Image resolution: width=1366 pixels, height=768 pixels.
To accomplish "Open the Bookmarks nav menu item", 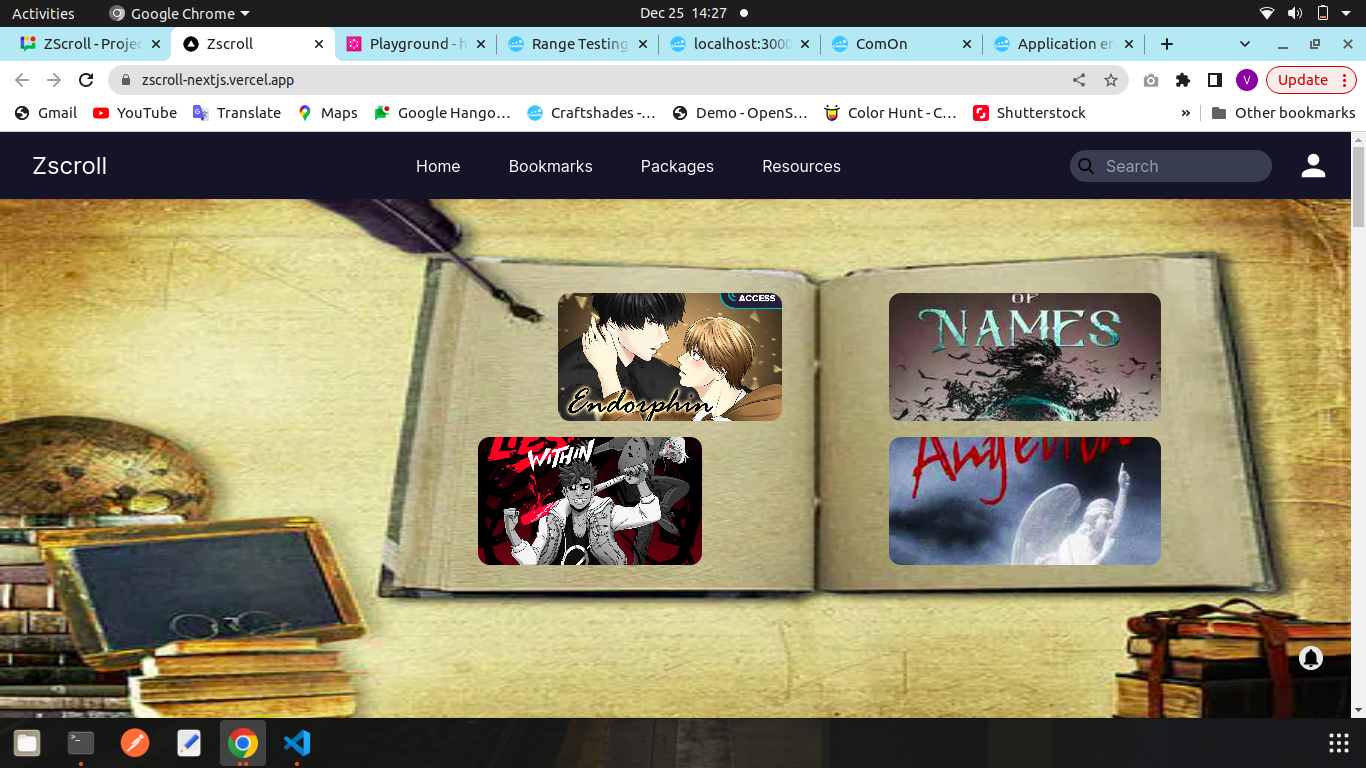I will (550, 166).
